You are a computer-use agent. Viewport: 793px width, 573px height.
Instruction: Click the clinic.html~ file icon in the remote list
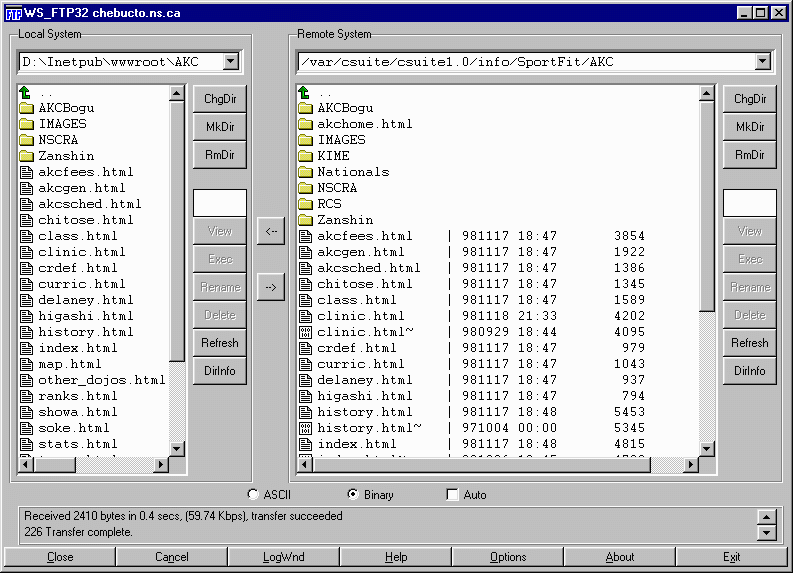pyautogui.click(x=306, y=332)
